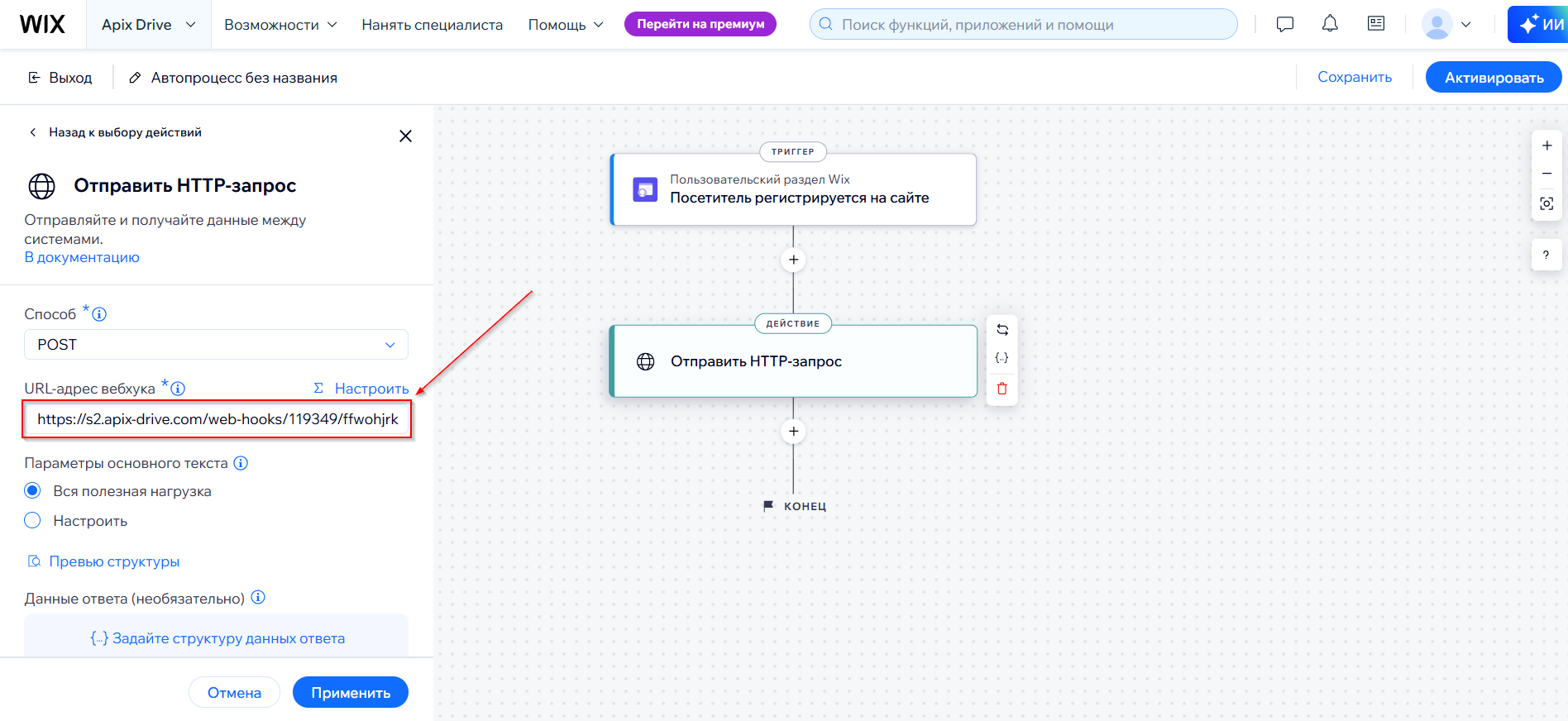The image size is (1568, 721).
Task: Open the Способ POST dropdown
Action: click(216, 345)
